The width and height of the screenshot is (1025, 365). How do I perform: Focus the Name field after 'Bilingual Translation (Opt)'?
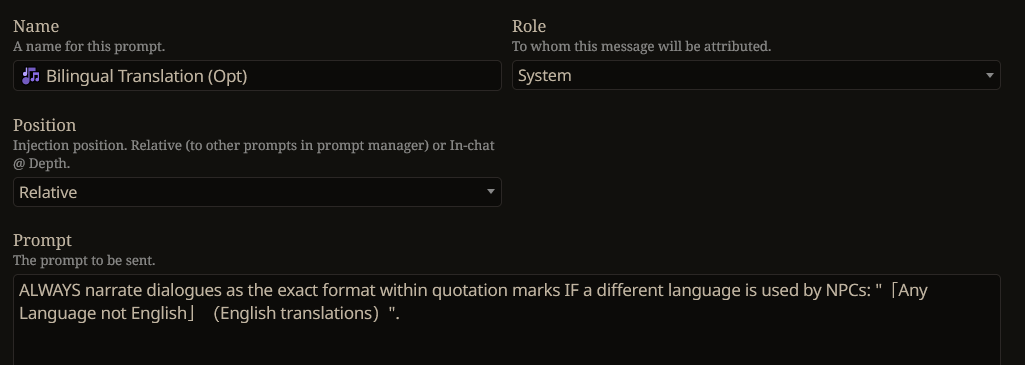click(373, 76)
